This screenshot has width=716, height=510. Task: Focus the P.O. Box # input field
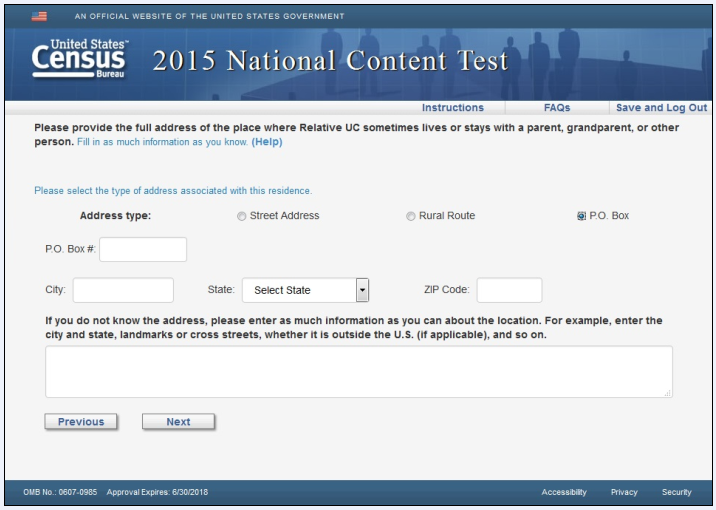143,249
